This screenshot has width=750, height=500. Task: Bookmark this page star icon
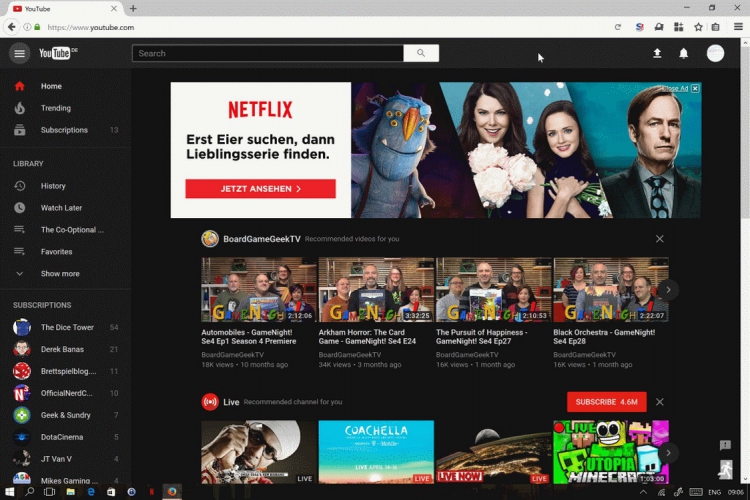(x=698, y=27)
